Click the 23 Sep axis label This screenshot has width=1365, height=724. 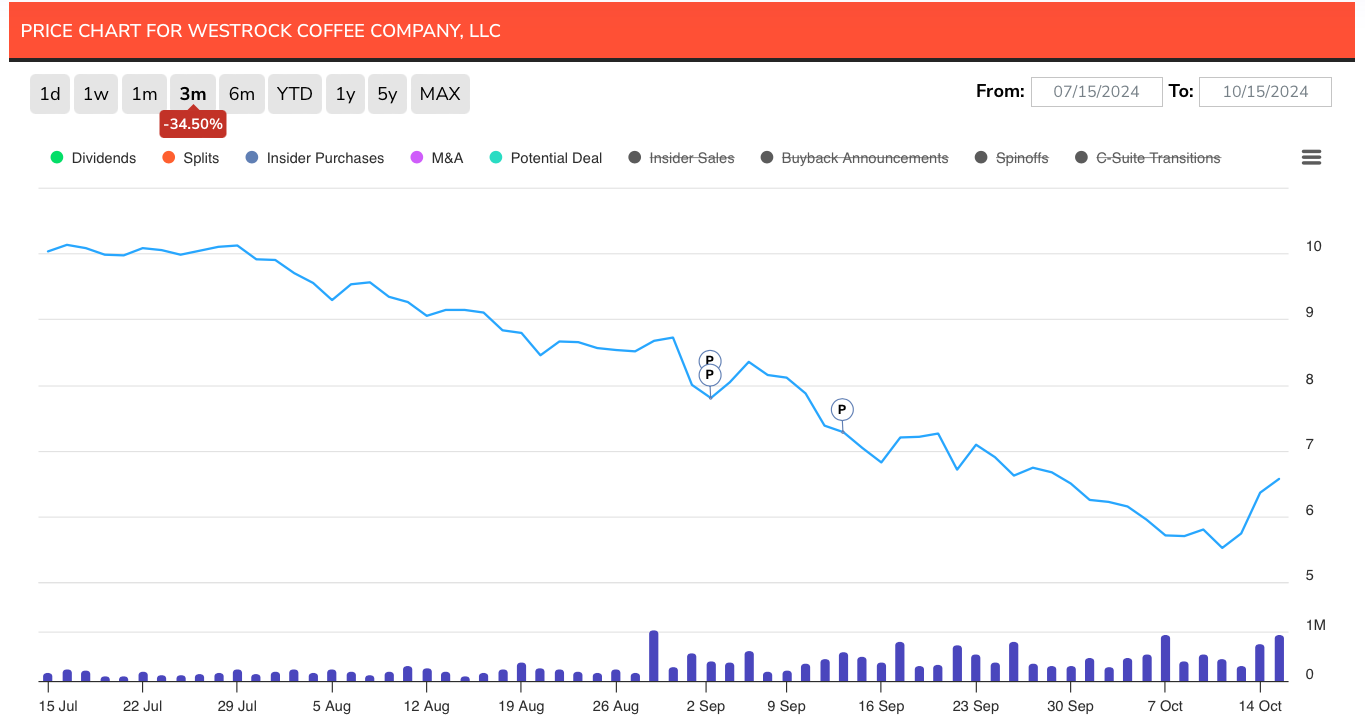tap(975, 705)
